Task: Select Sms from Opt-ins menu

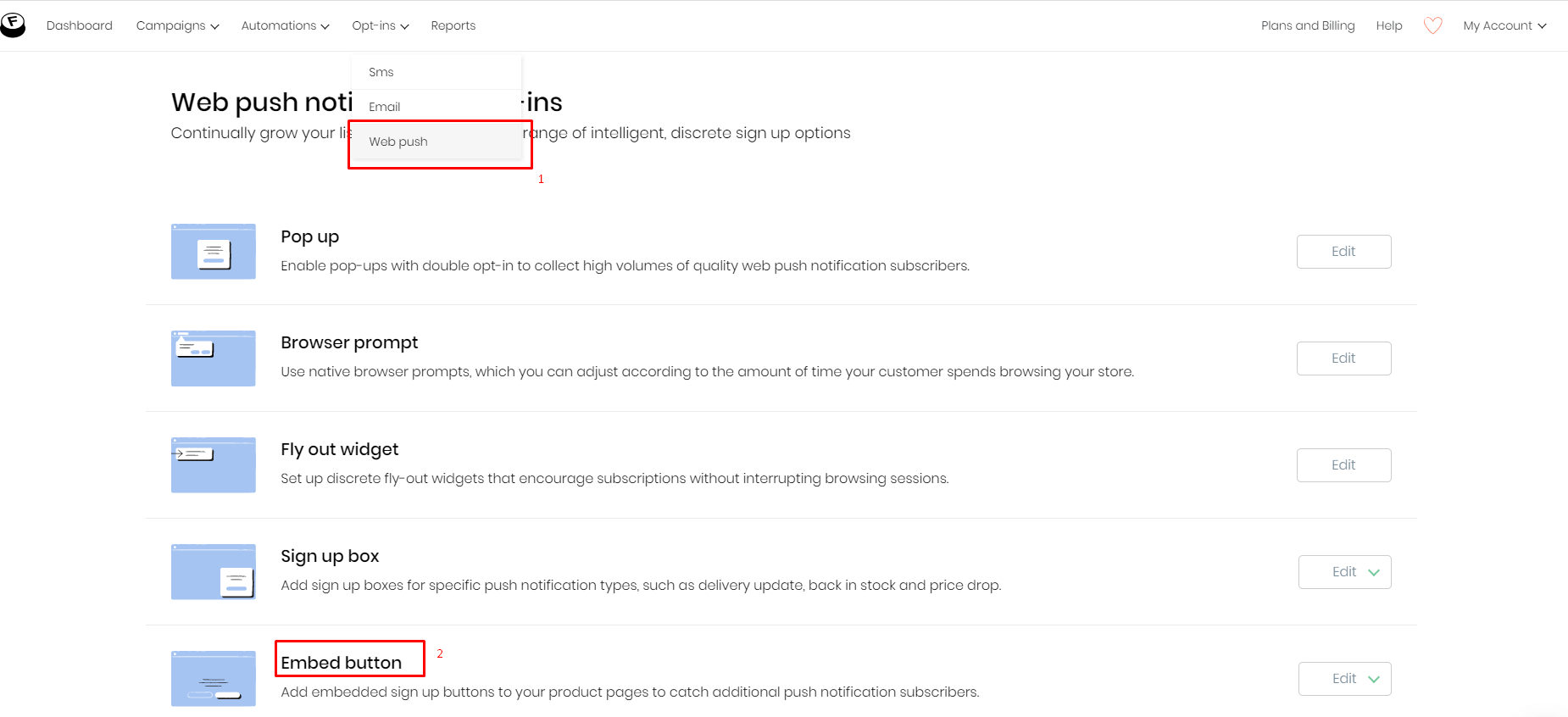Action: 381,72
